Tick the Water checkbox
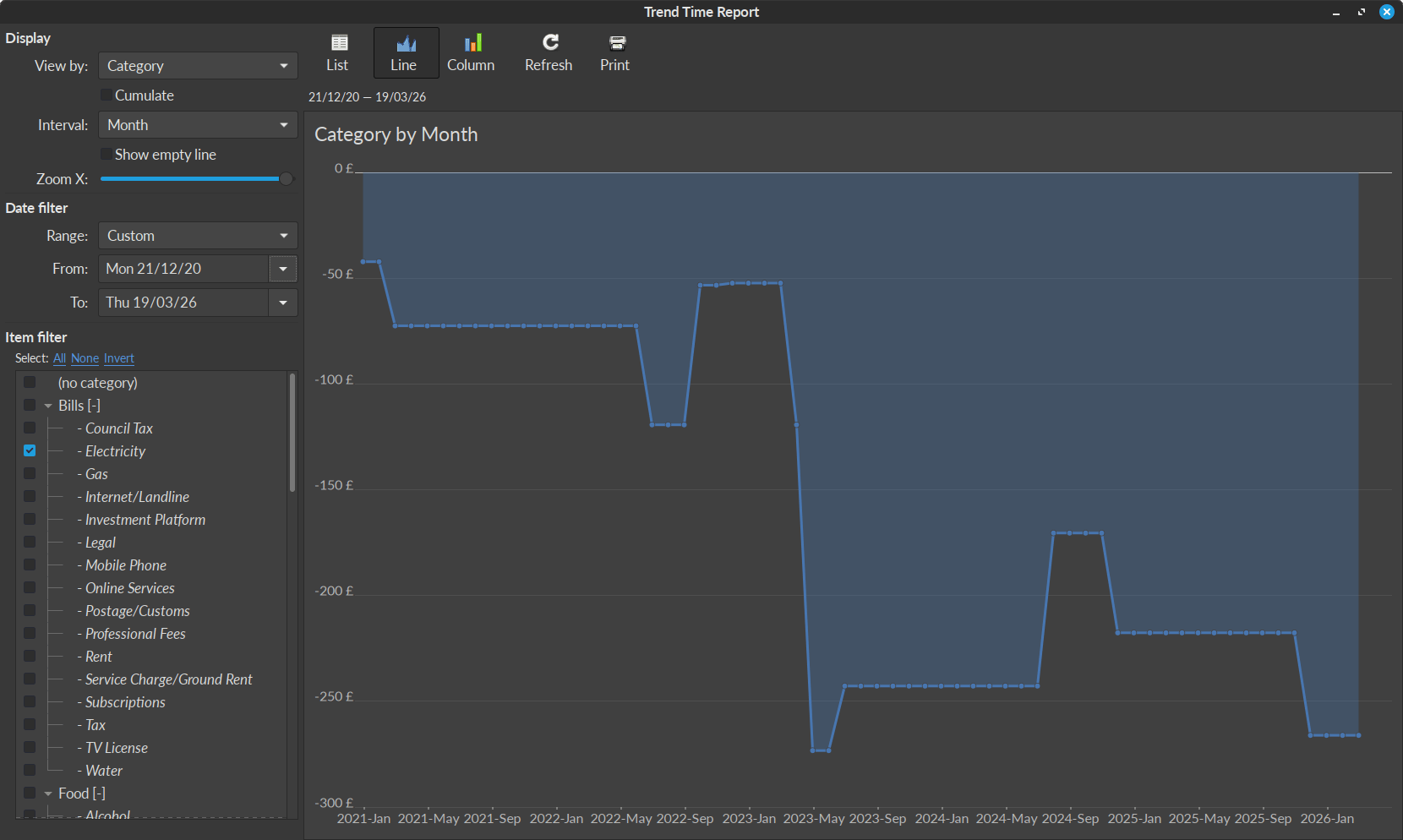Viewport: 1403px width, 840px height. [x=30, y=770]
